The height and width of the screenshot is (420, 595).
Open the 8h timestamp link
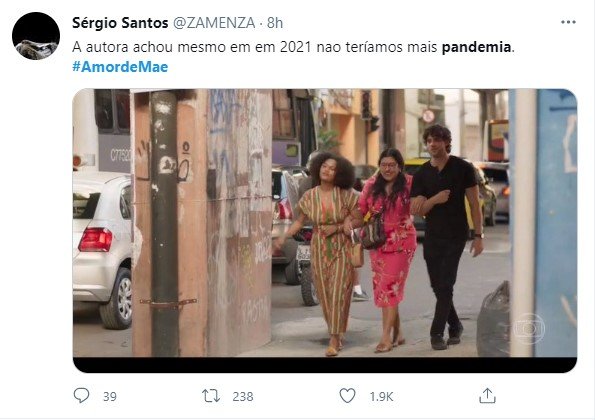click(275, 23)
